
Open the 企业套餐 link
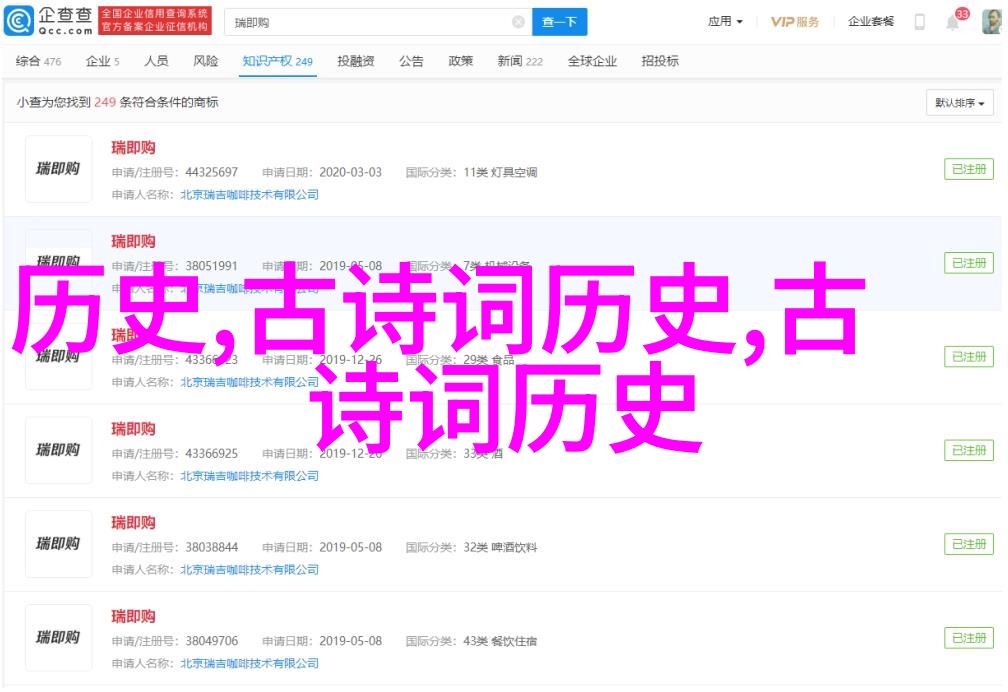[870, 21]
